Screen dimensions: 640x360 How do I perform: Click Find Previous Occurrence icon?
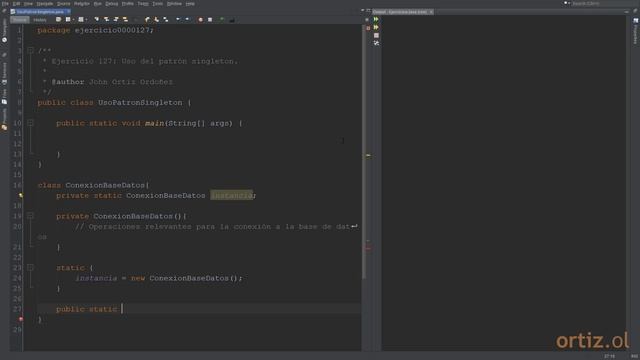tap(106, 19)
